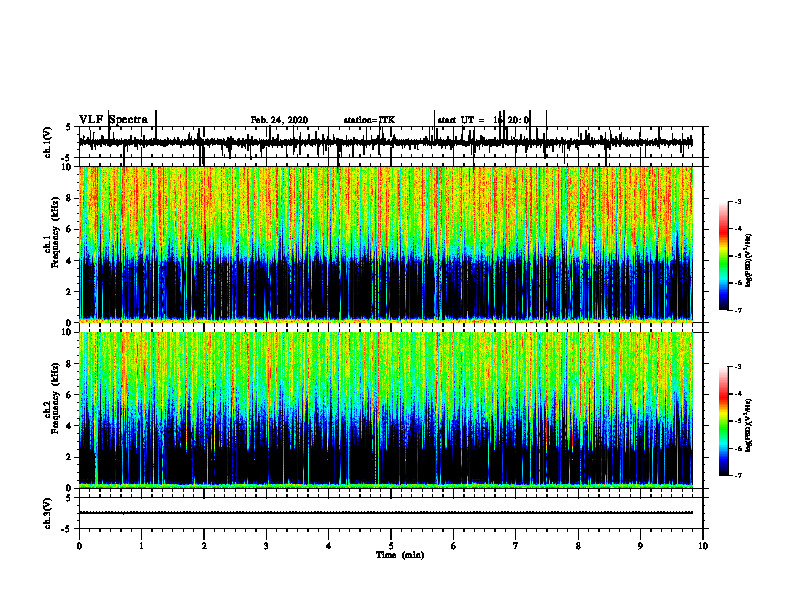Click the '4' time axis tick label
Image resolution: width=792 pixels, height=612 pixels.
[x=329, y=546]
